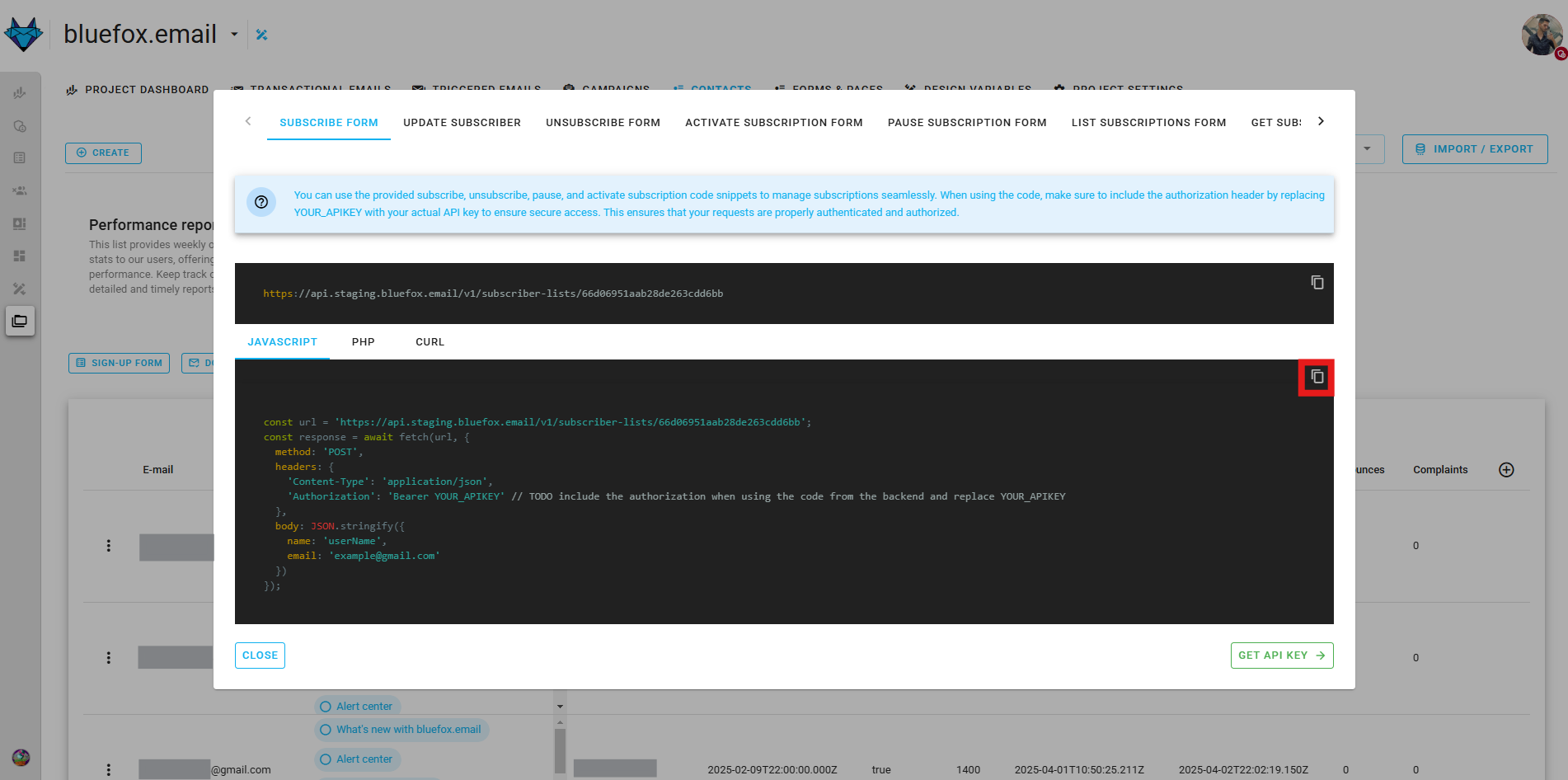
Task: Click the Create button
Action: pyautogui.click(x=103, y=153)
